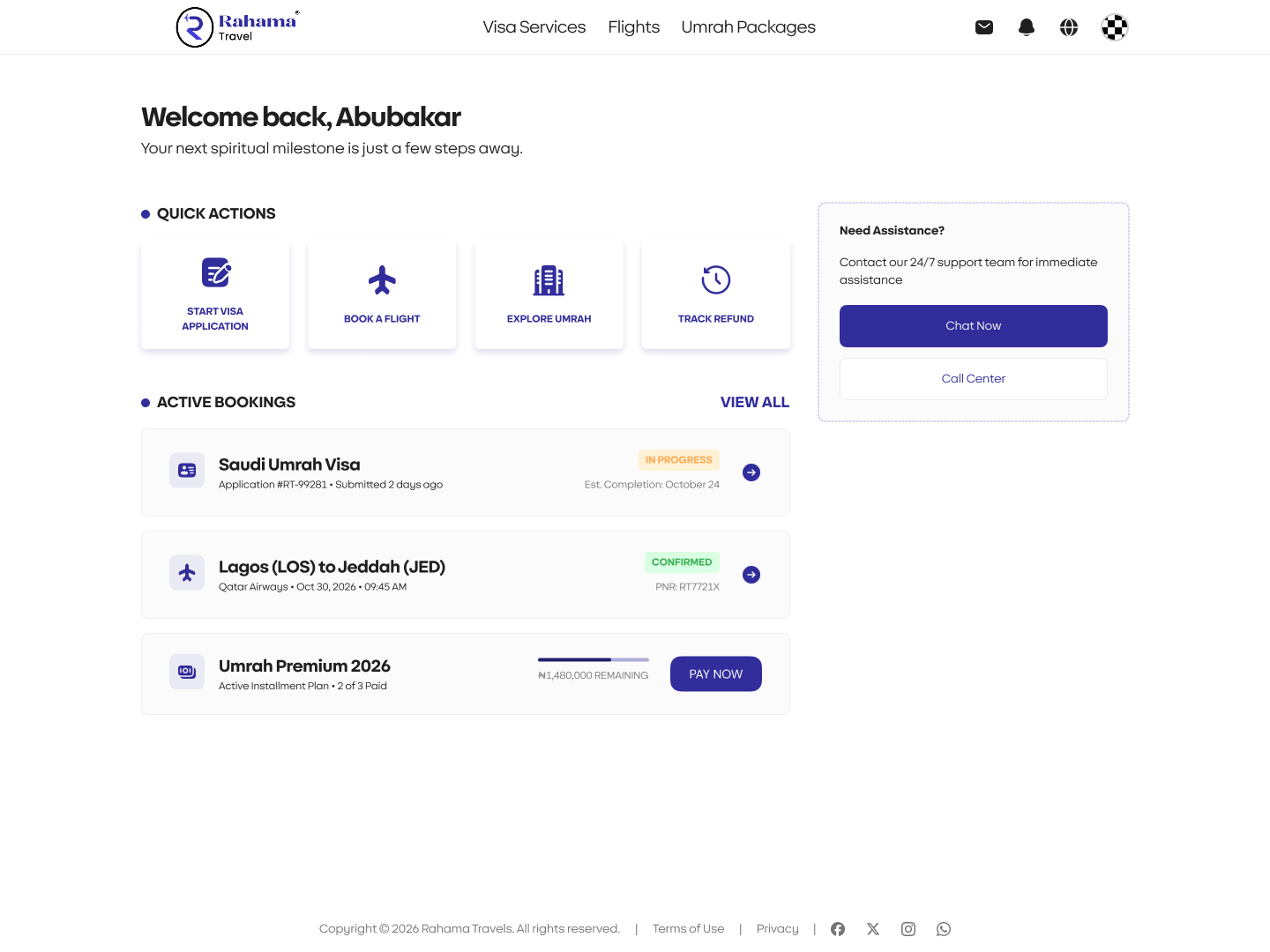This screenshot has width=1270, height=952.
Task: Select the Call Center button
Action: click(974, 379)
